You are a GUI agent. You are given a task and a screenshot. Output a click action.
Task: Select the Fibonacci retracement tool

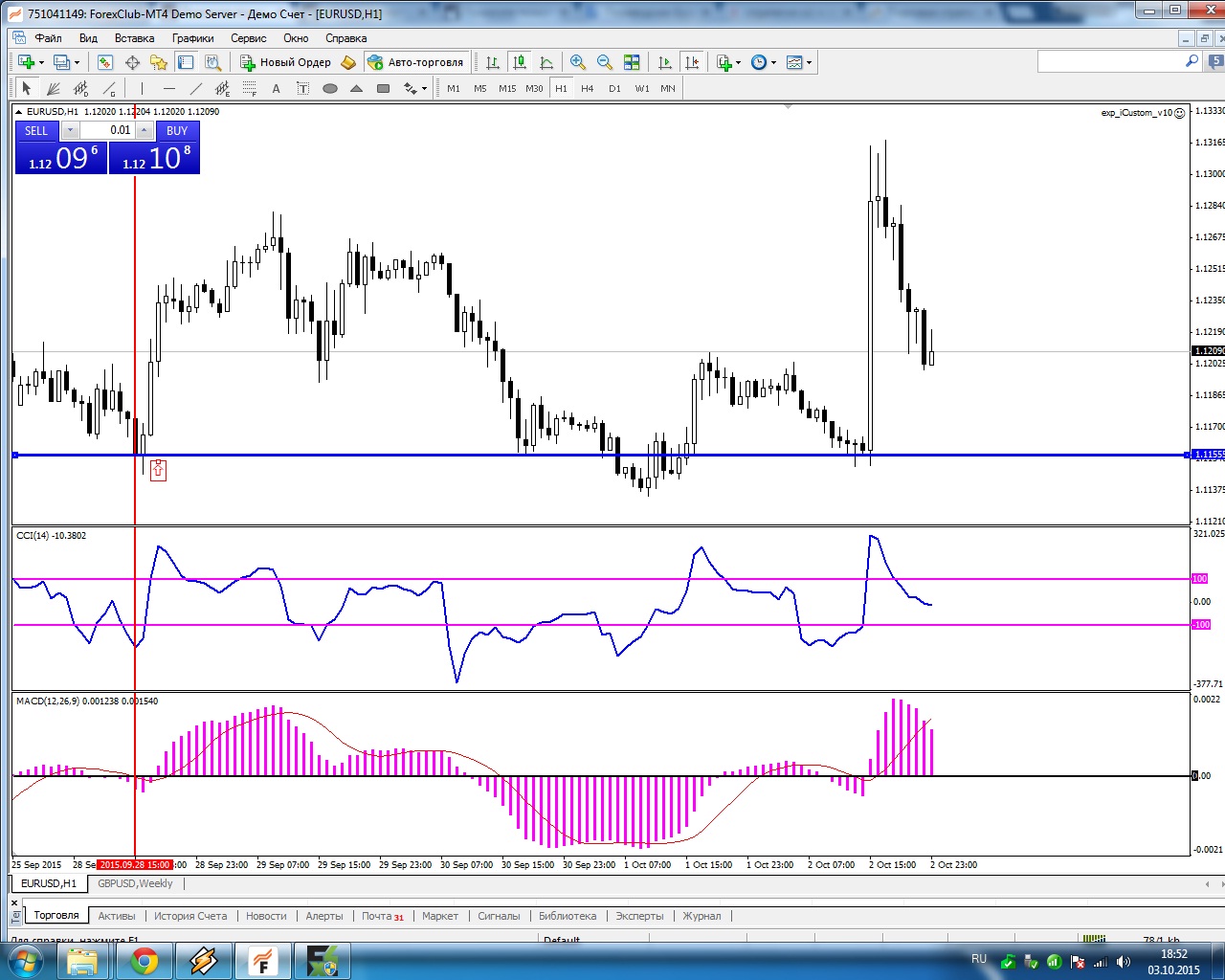point(250,88)
